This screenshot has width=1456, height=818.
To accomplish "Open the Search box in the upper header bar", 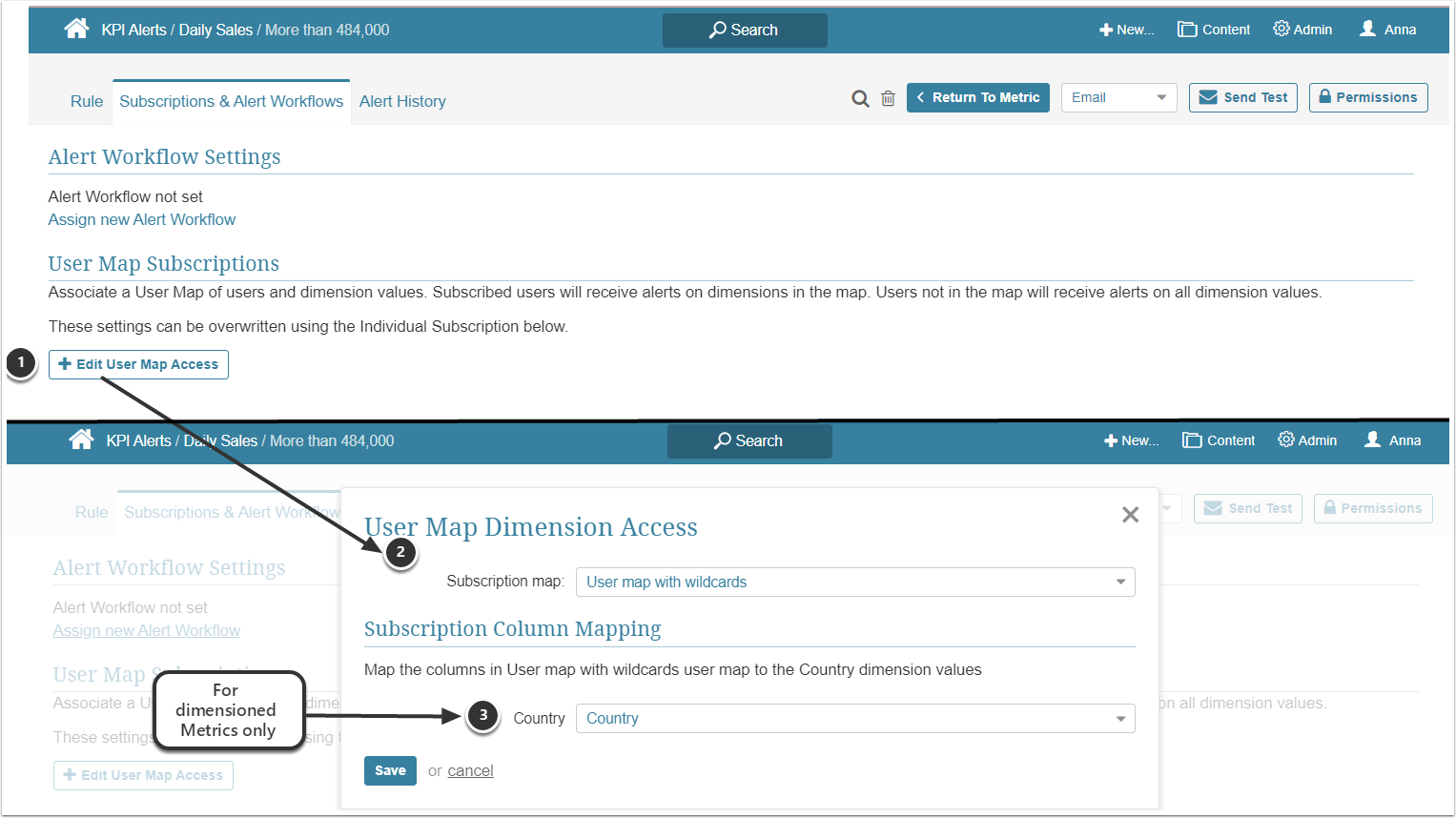I will pos(745,31).
